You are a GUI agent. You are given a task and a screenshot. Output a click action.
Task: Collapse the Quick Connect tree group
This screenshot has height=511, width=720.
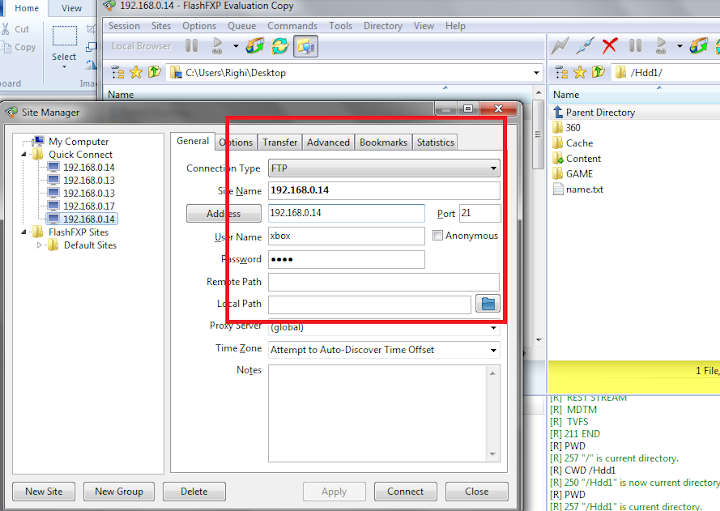coord(24,155)
